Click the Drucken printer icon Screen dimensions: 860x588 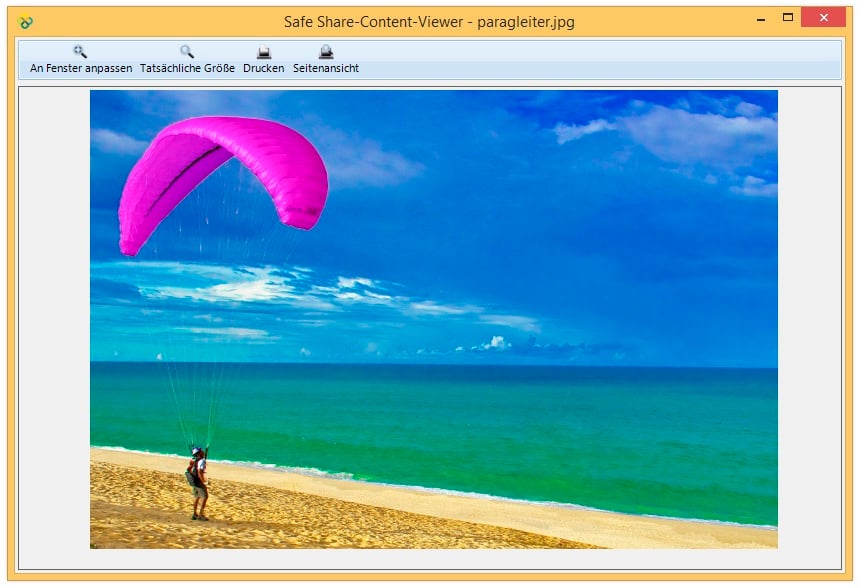(264, 53)
